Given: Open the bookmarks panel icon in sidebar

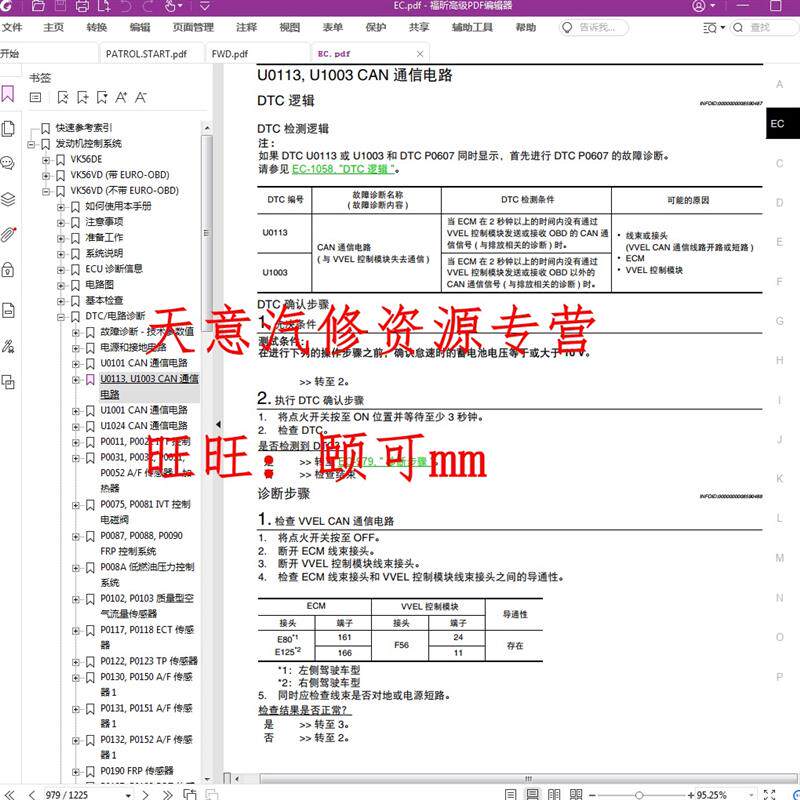Looking at the screenshot, I should pos(8,94).
